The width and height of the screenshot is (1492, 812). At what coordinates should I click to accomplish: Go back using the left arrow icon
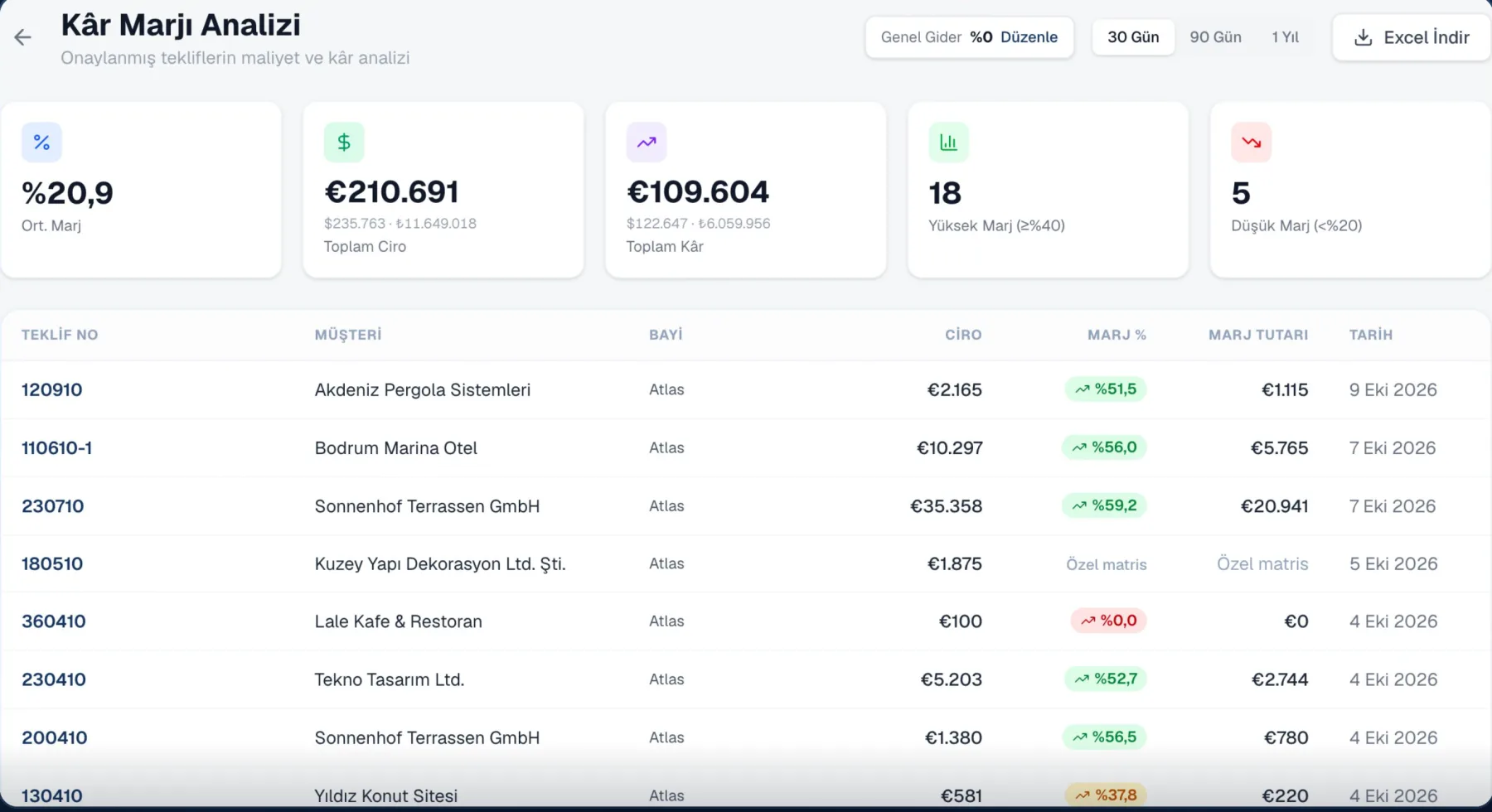pyautogui.click(x=23, y=37)
